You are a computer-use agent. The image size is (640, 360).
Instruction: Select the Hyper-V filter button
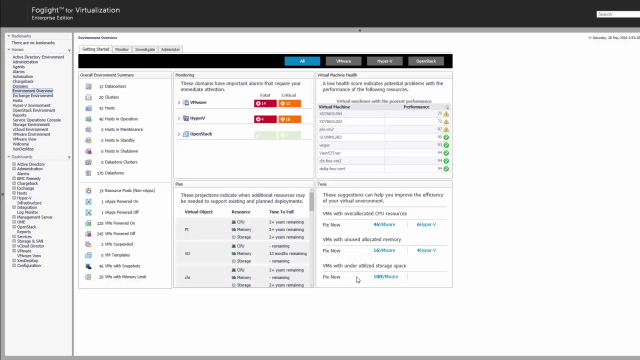pyautogui.click(x=384, y=61)
